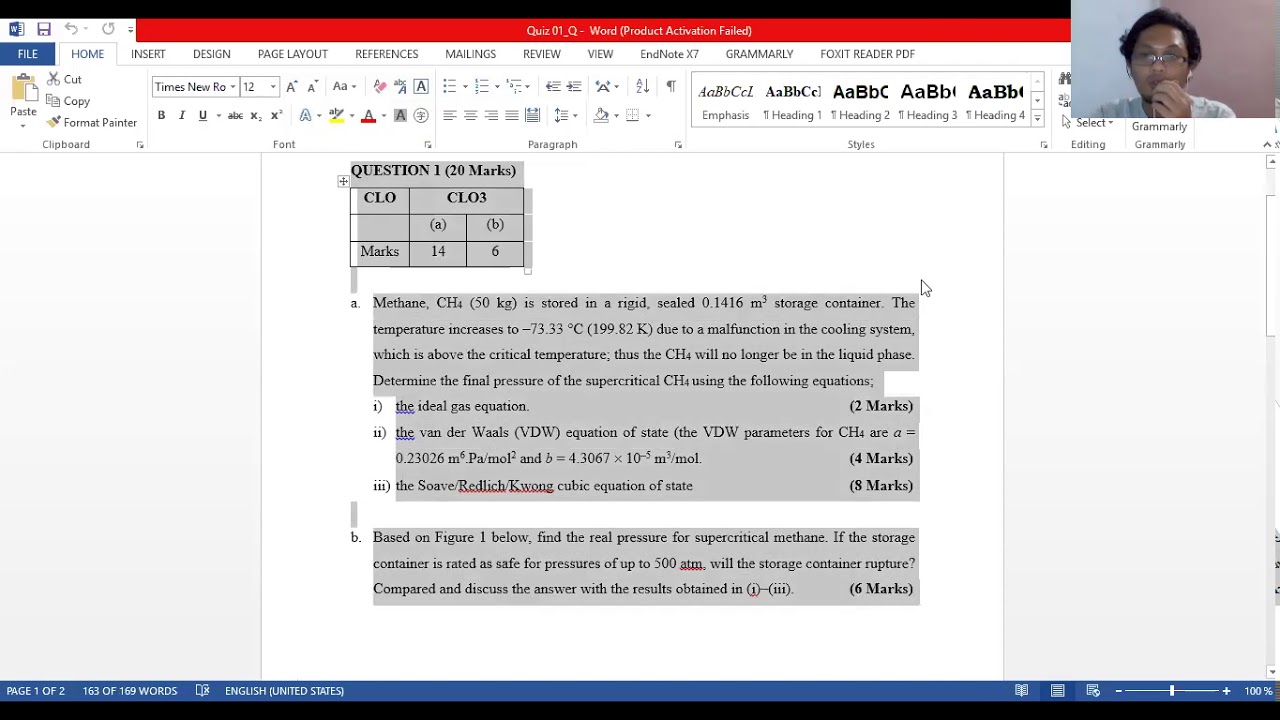The width and height of the screenshot is (1280, 720).
Task: Apply numbered list
Action: coord(481,87)
